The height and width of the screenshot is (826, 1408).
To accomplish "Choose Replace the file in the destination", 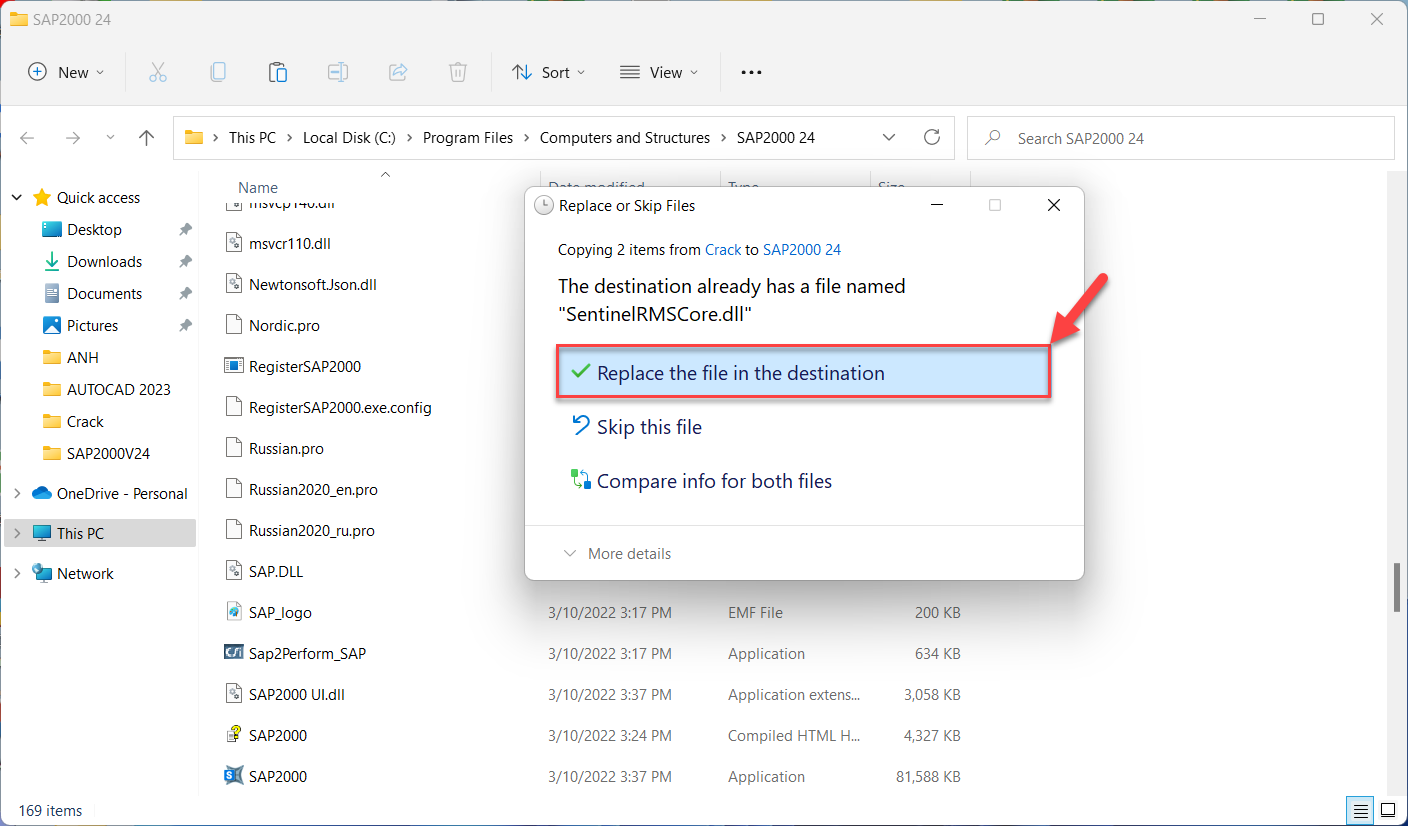I will coord(803,373).
